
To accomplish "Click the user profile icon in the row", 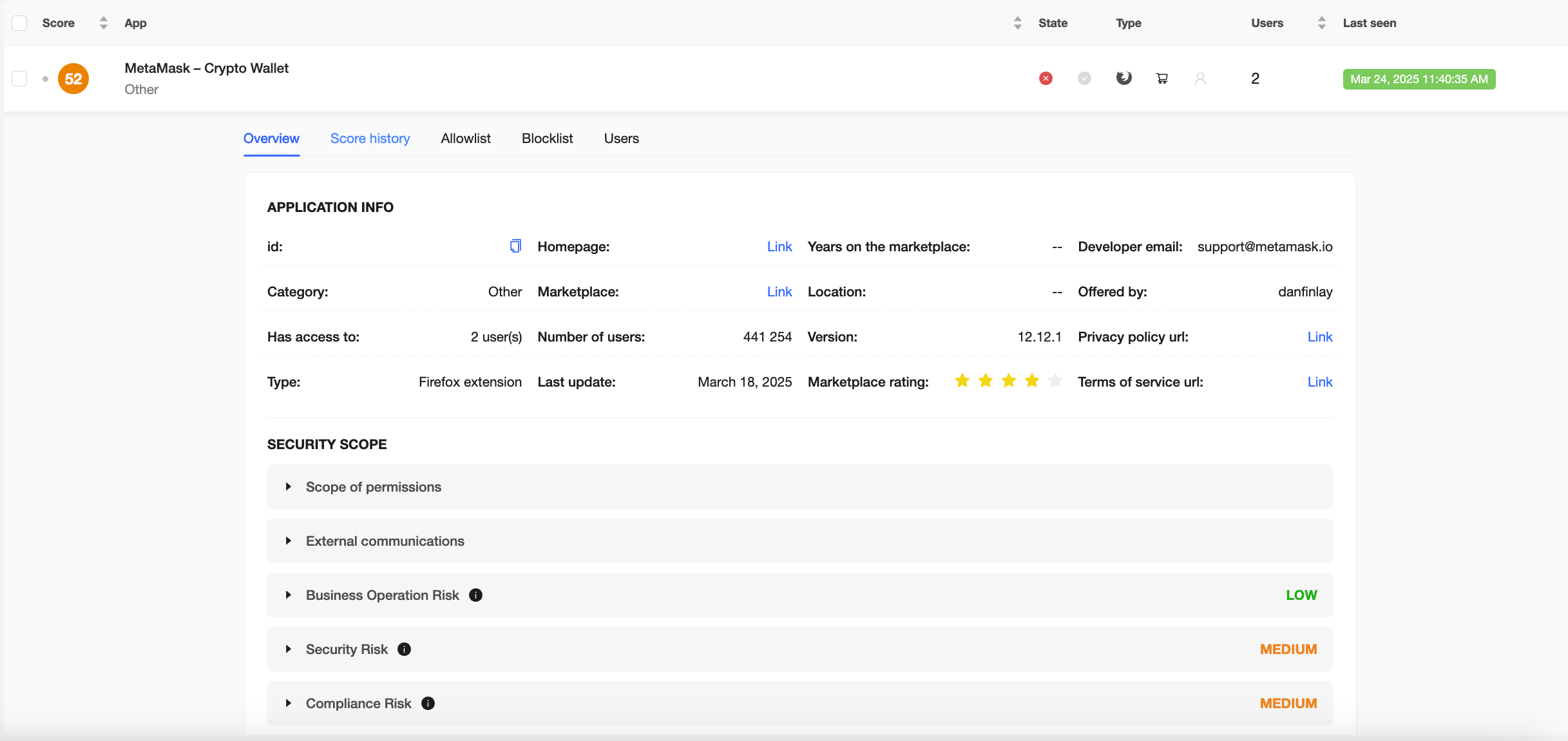I will pos(1200,78).
